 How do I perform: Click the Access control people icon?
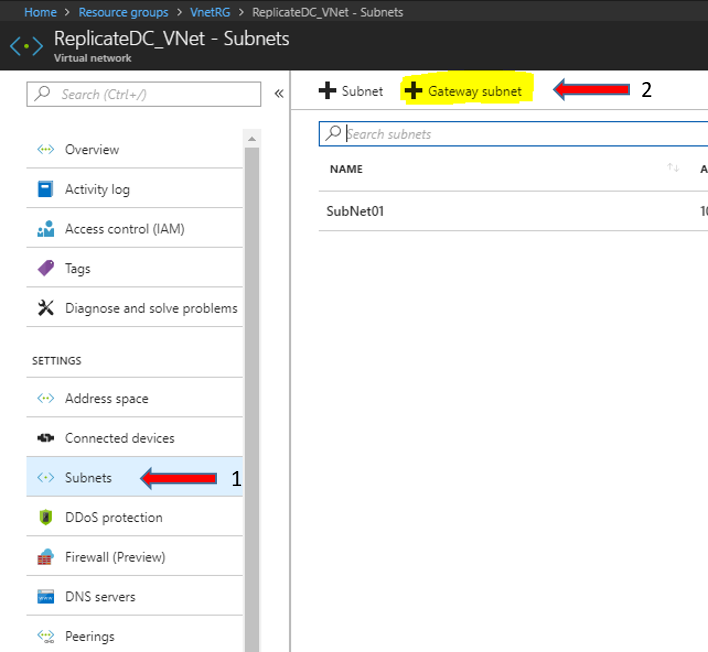pyautogui.click(x=46, y=228)
